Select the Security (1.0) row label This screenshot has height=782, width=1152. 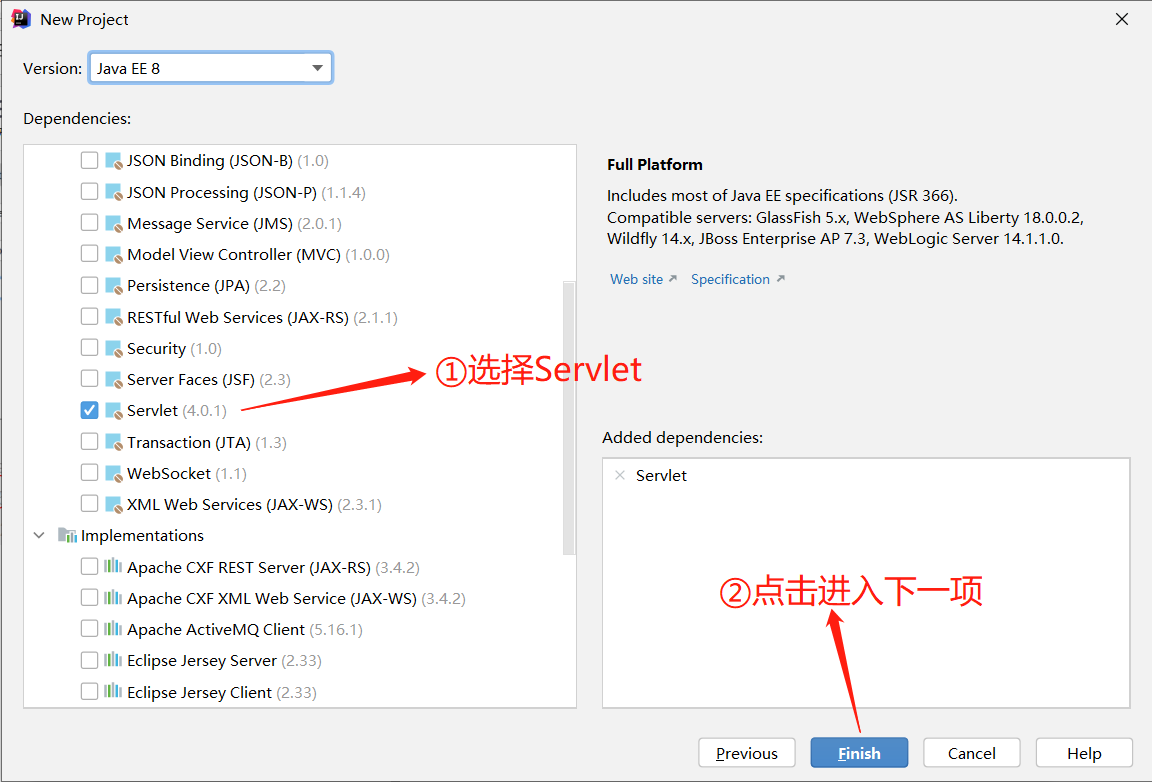174,348
